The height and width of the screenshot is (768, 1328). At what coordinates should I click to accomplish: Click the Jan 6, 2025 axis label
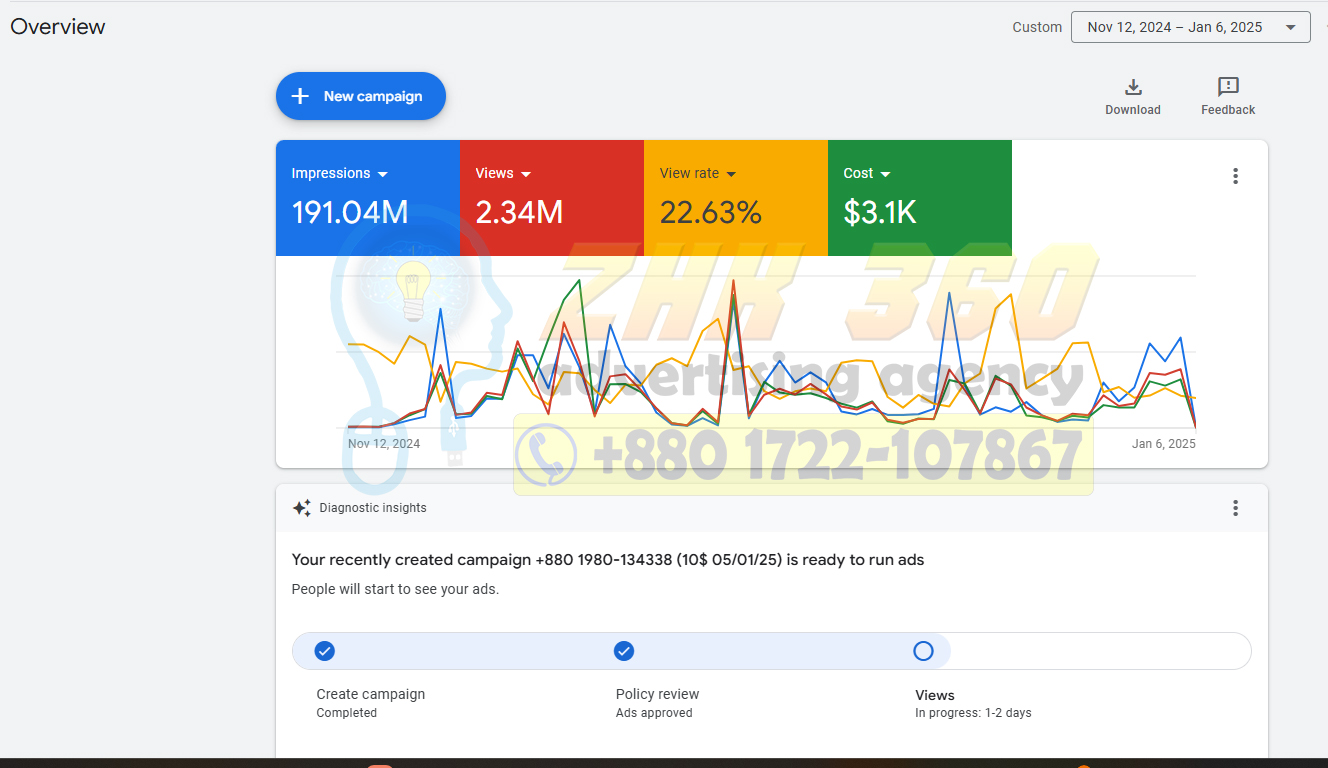[1164, 444]
